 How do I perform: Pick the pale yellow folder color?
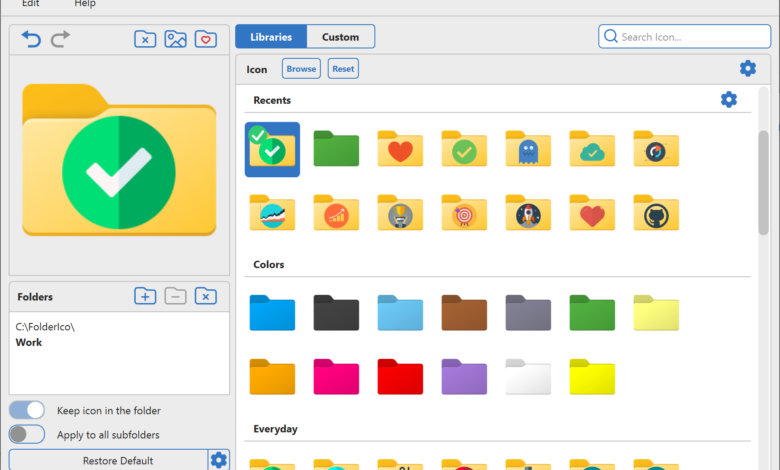(x=656, y=313)
